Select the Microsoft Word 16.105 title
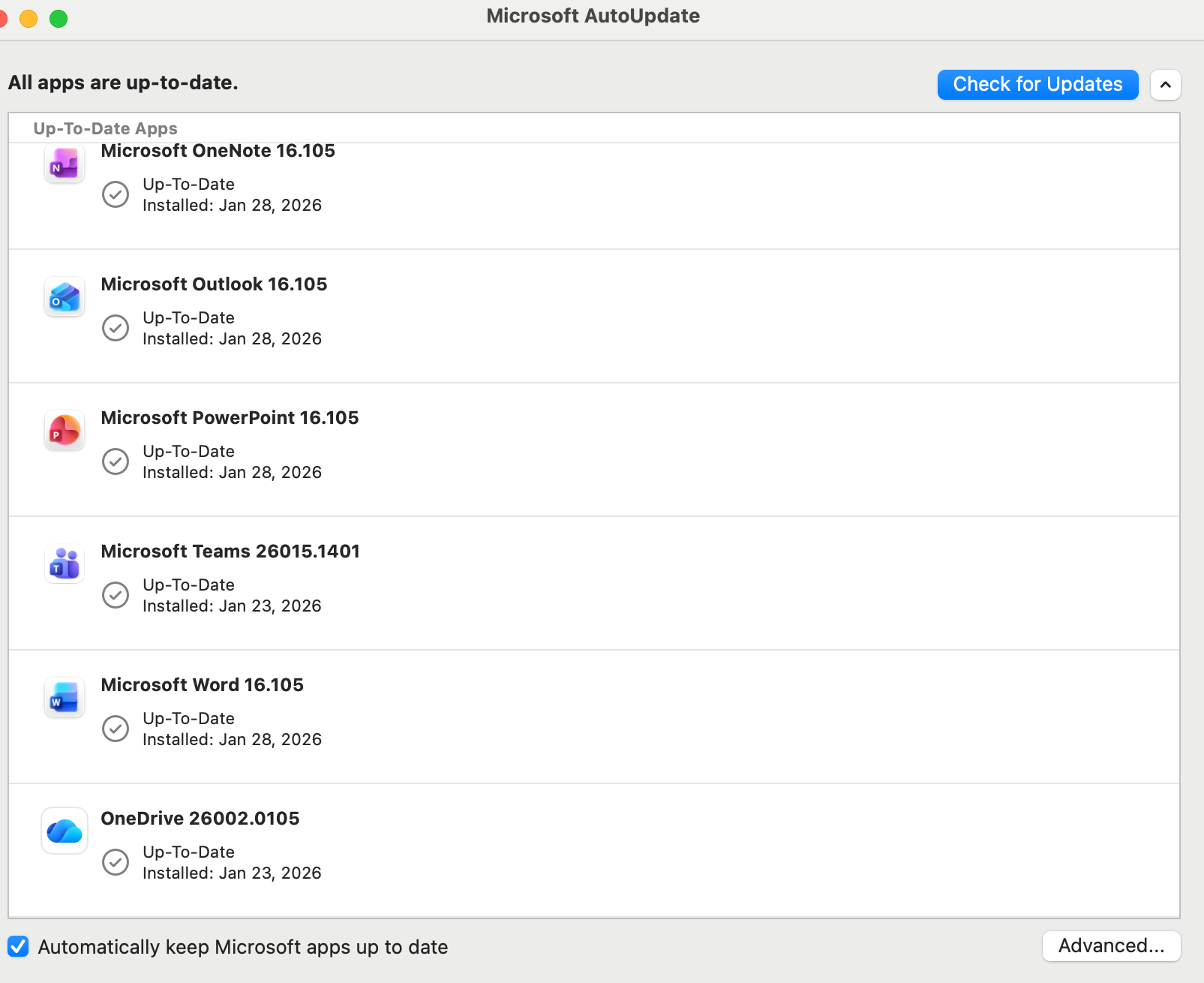 click(203, 685)
